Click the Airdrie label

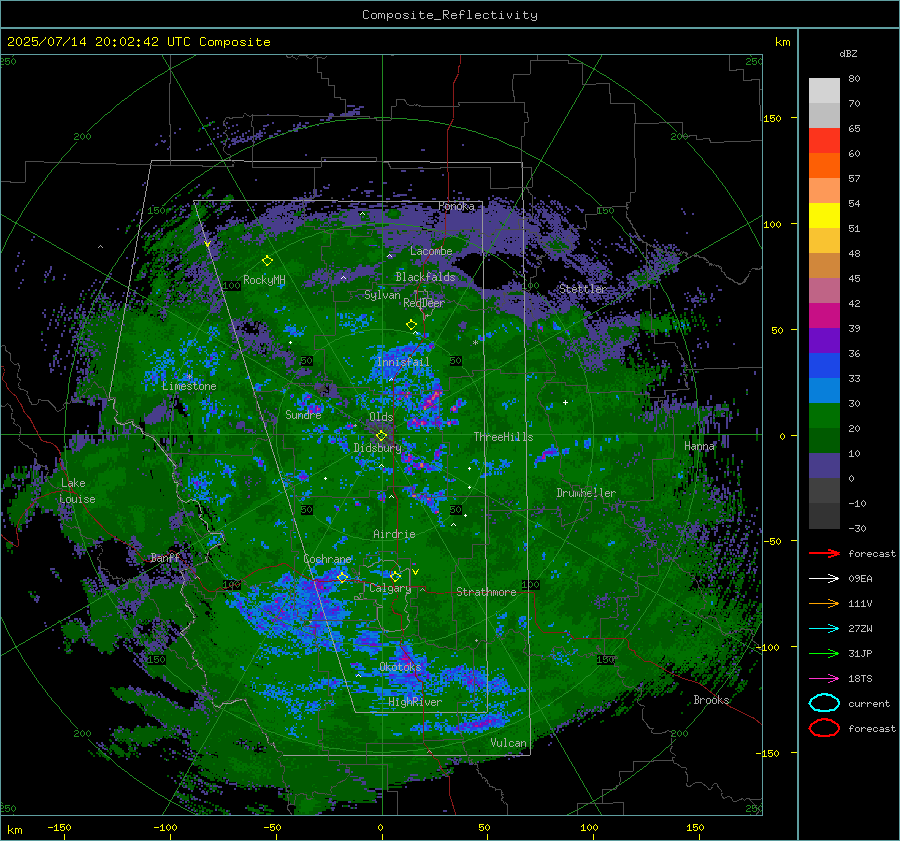394,534
